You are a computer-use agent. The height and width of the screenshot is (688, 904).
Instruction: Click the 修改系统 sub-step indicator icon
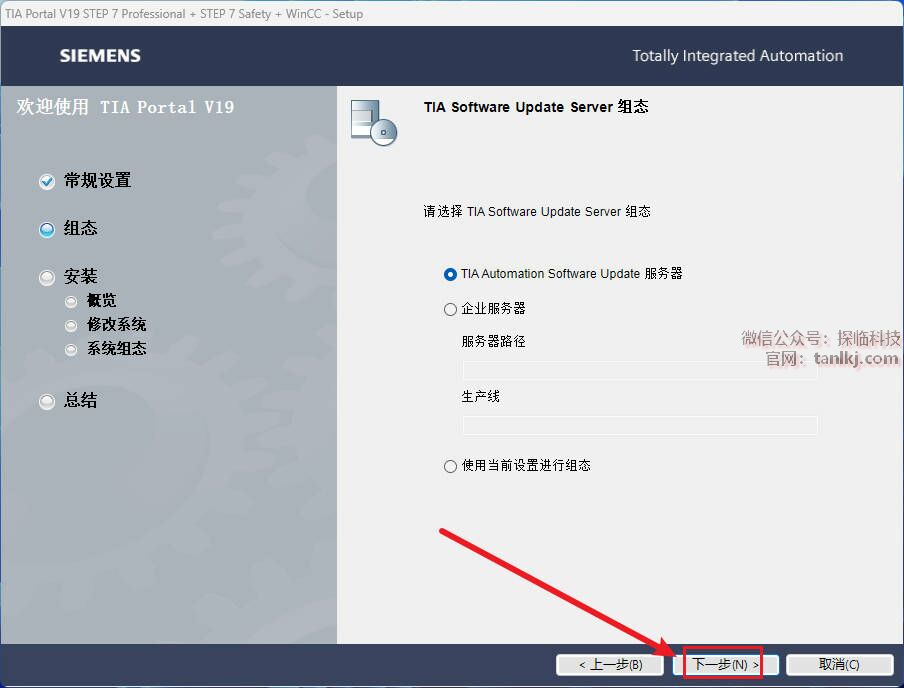pyautogui.click(x=71, y=326)
